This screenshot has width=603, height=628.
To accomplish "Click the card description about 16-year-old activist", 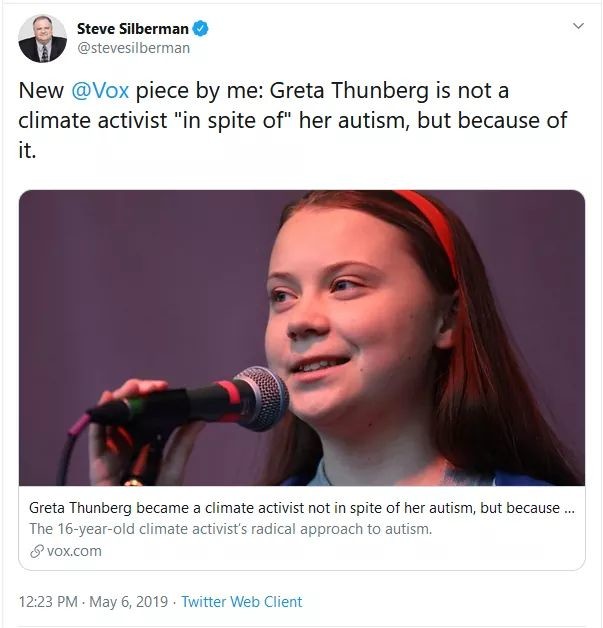I will [x=230, y=529].
